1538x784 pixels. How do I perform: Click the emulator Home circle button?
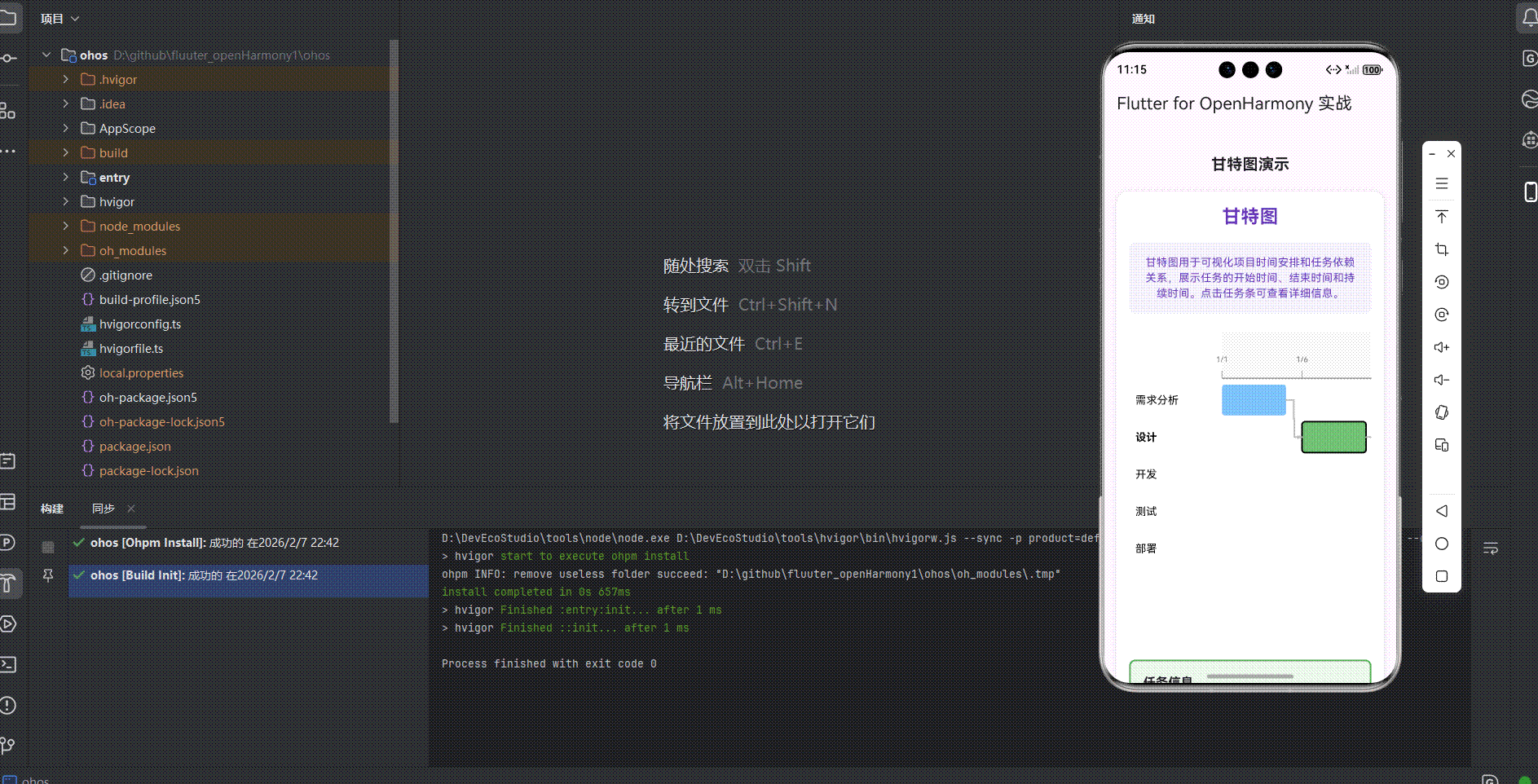coord(1441,544)
